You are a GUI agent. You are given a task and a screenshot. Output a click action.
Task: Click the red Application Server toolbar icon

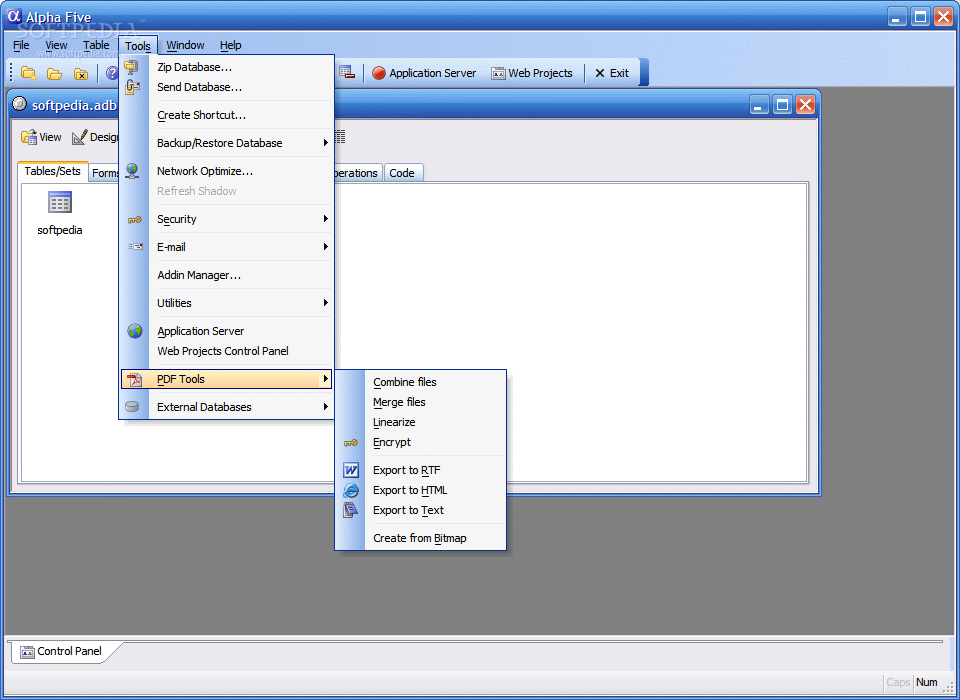379,73
